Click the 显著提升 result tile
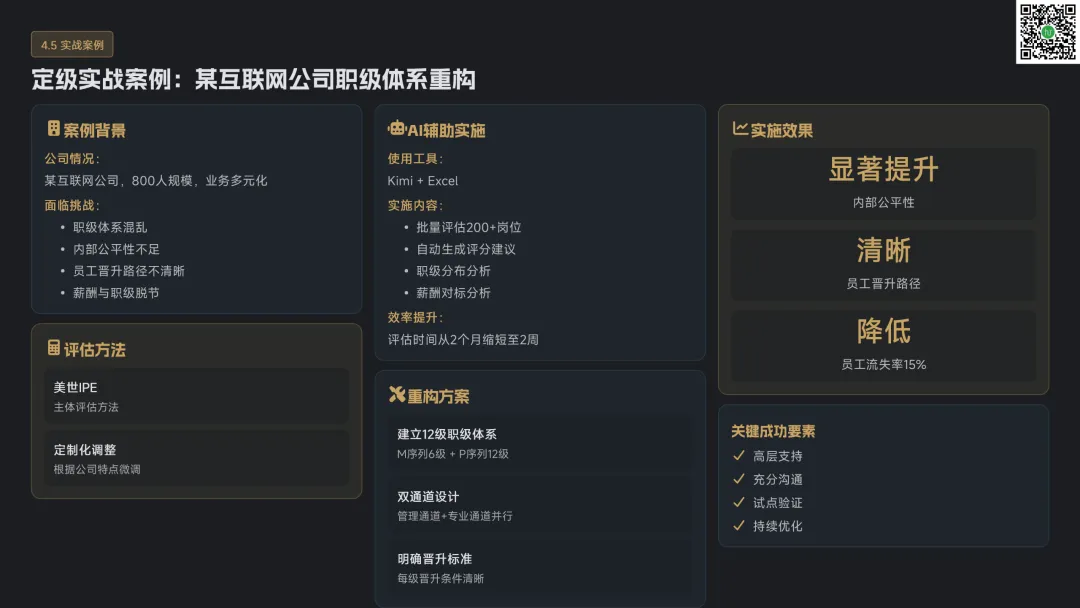Image resolution: width=1080 pixels, height=608 pixels. 883,183
